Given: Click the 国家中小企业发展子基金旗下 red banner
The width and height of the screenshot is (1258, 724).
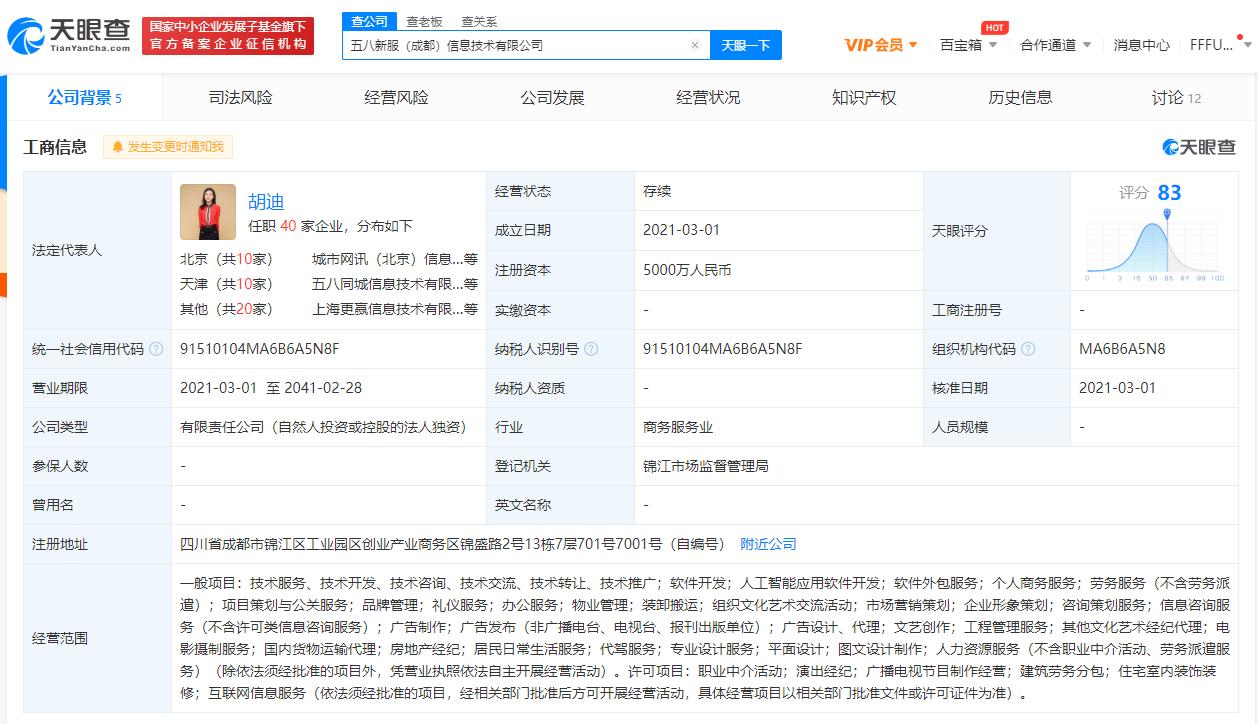Looking at the screenshot, I should [228, 36].
